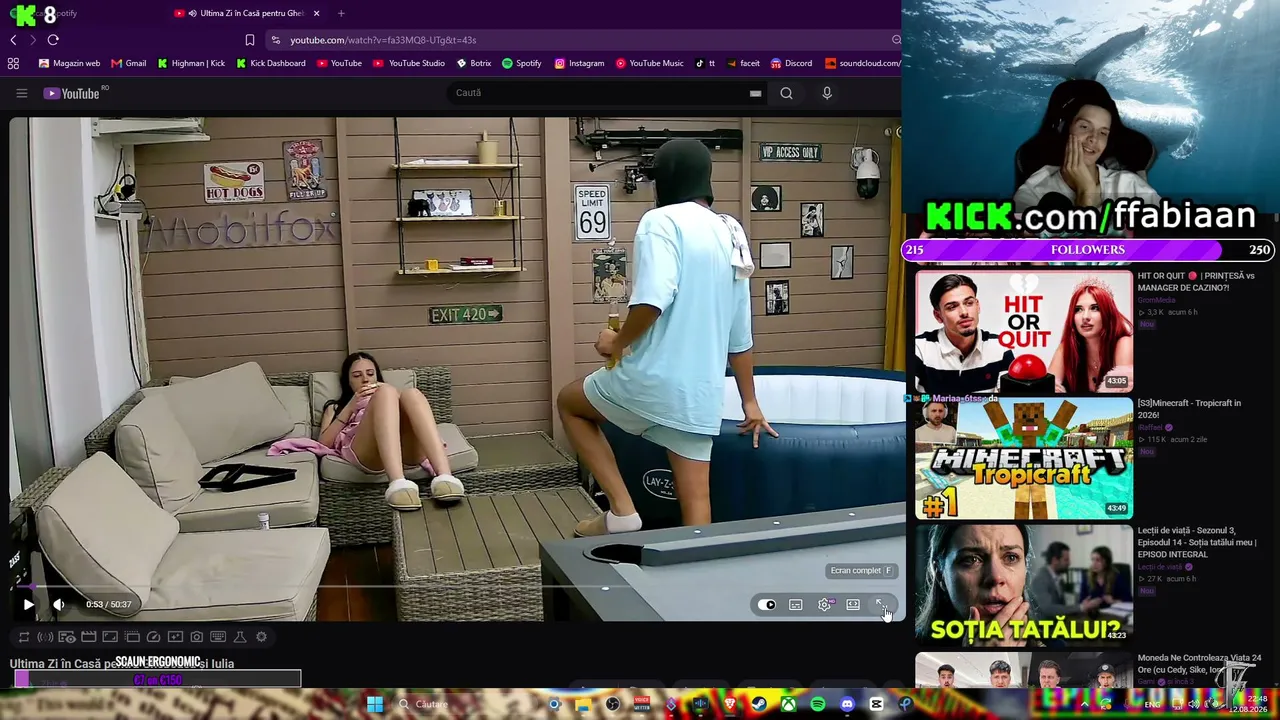
Task: Show hidden system tray icons
Action: pos(1084,704)
